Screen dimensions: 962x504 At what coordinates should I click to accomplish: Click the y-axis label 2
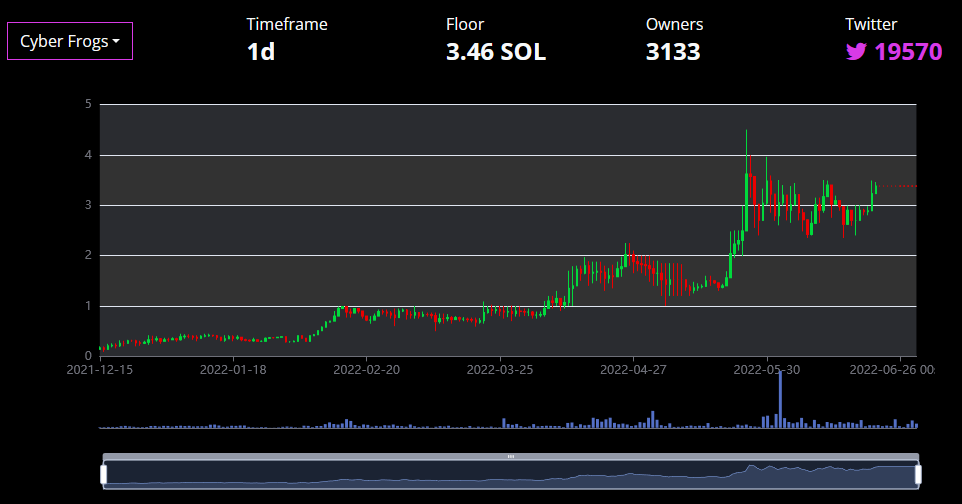[x=88, y=255]
